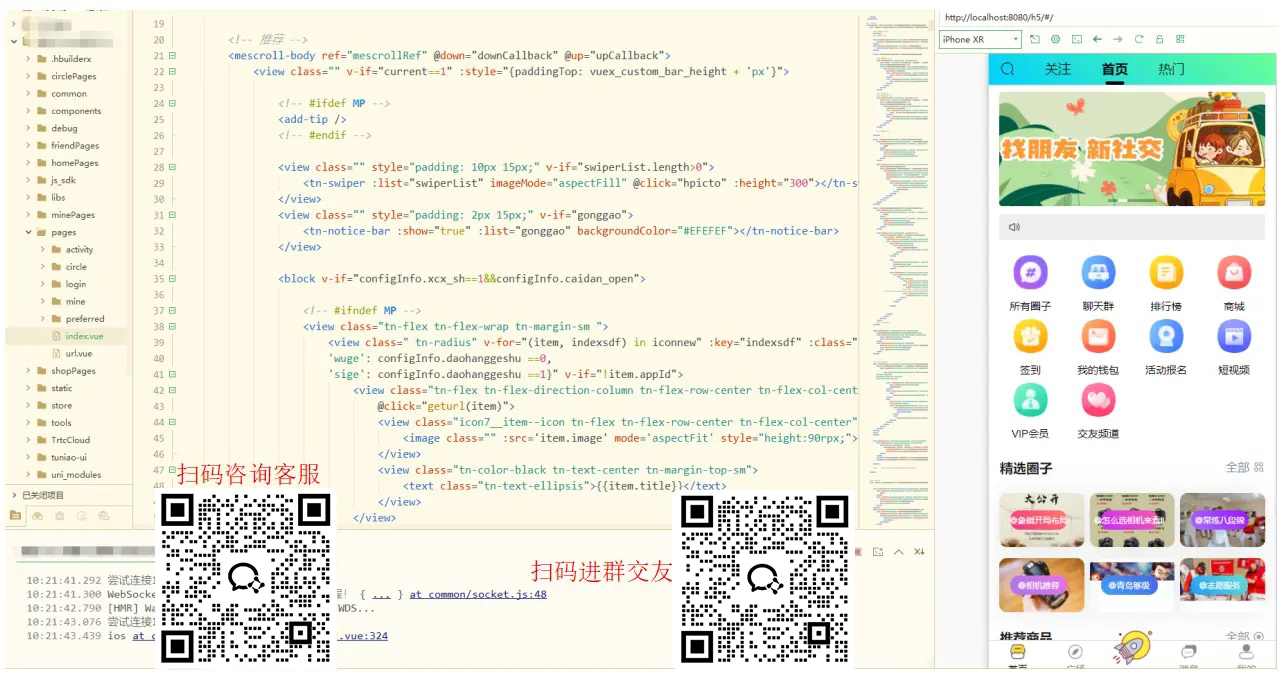The image size is (1279, 676).
Task: Open the 所有圈子 icon
Action: [x=1030, y=273]
